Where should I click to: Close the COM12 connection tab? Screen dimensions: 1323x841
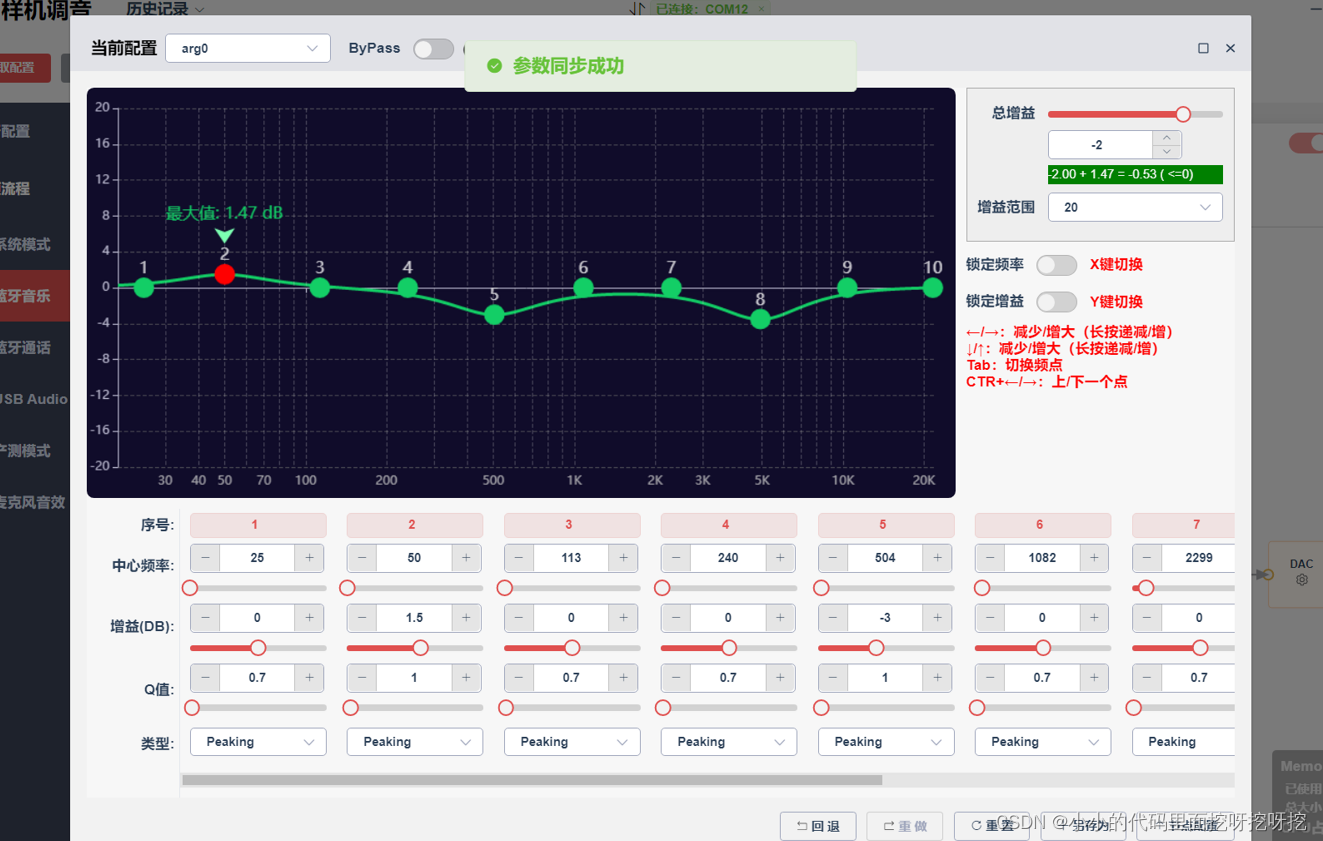pyautogui.click(x=761, y=9)
